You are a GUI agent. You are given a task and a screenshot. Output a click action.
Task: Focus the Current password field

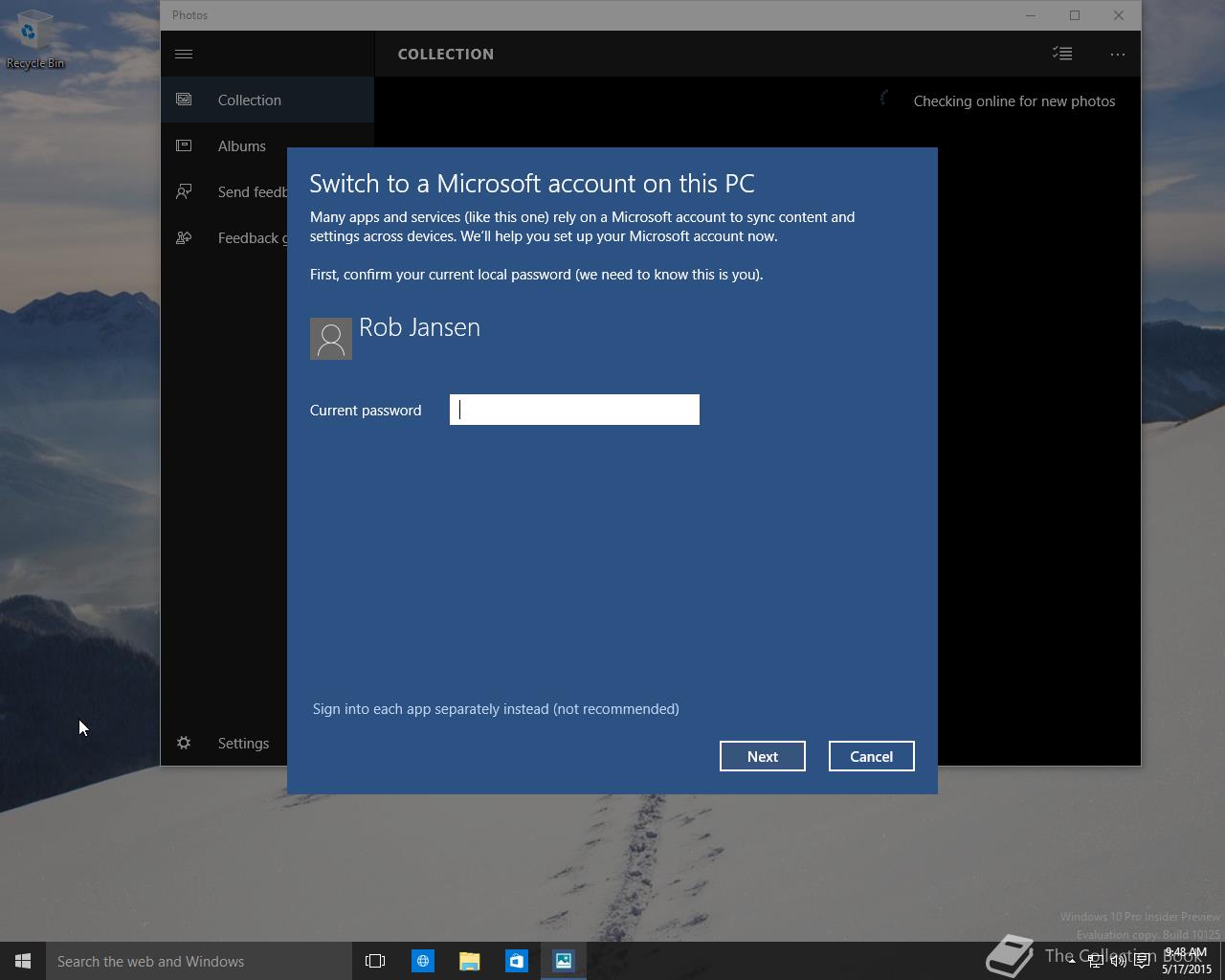574,410
